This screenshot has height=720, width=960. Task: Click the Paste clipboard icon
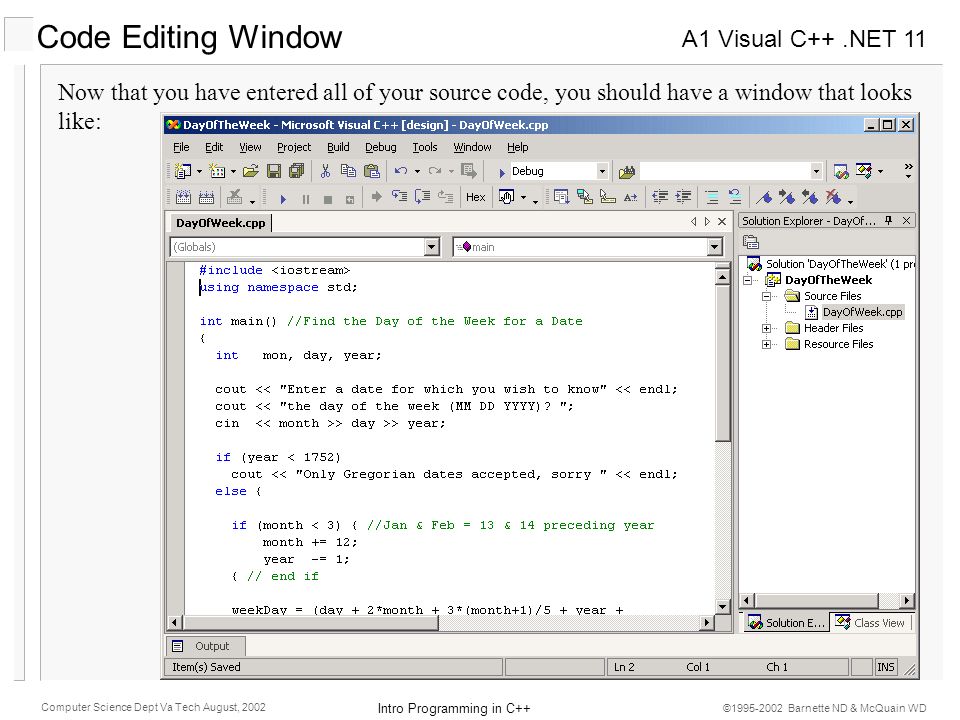[x=372, y=171]
